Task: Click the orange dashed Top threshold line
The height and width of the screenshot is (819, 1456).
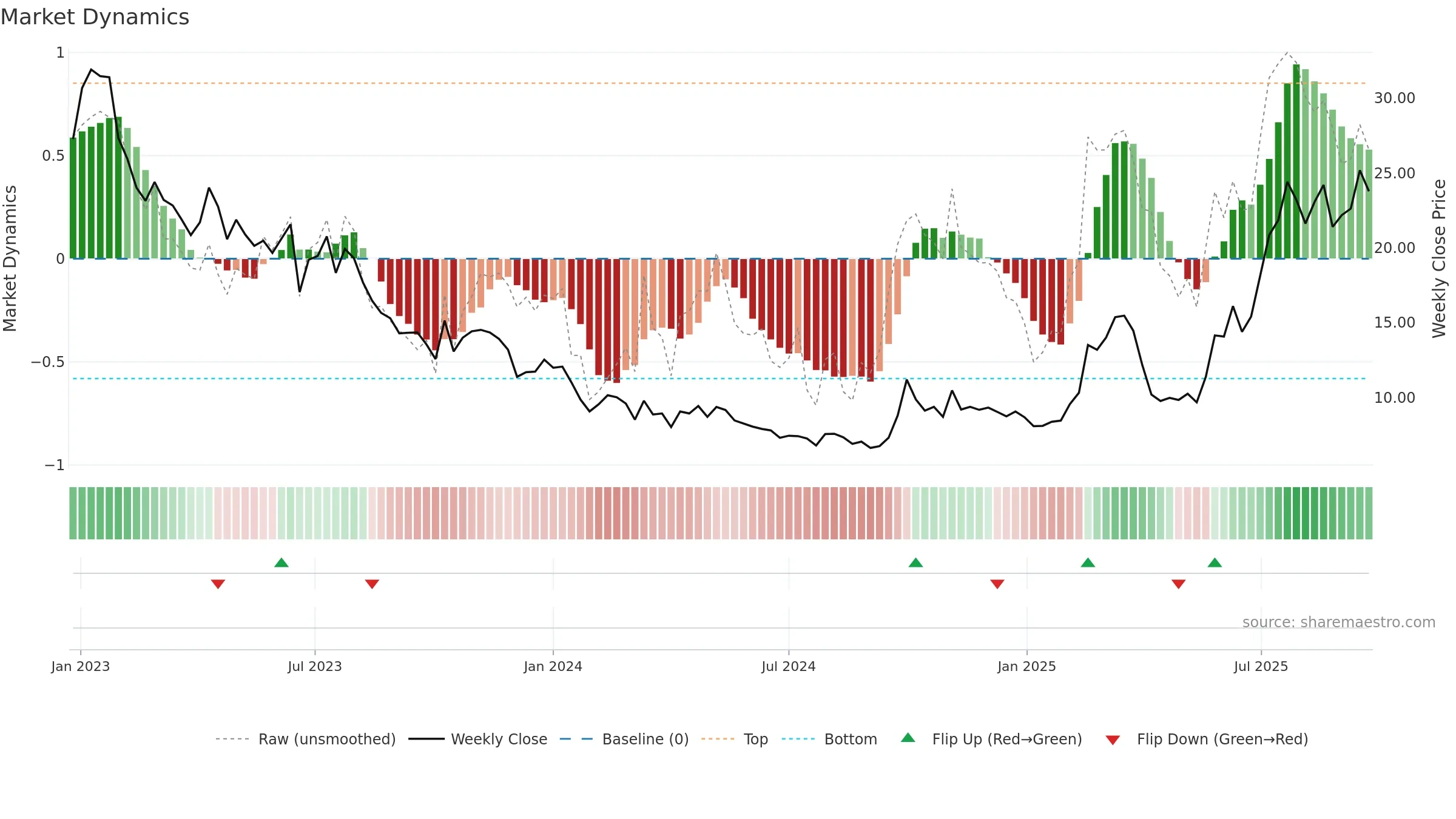Action: (x=719, y=83)
